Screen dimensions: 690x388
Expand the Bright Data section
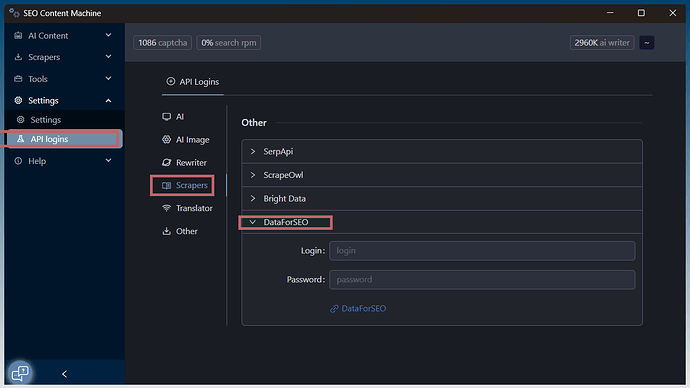tap(442, 198)
